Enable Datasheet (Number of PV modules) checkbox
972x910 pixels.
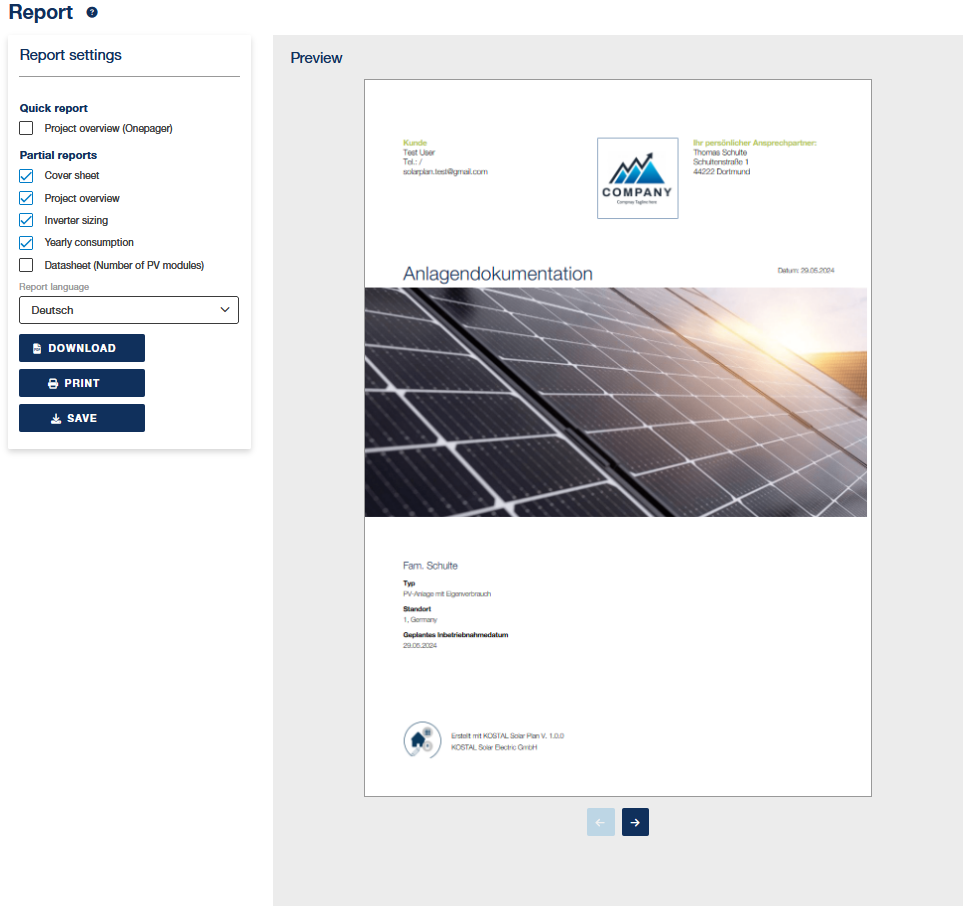tap(26, 265)
